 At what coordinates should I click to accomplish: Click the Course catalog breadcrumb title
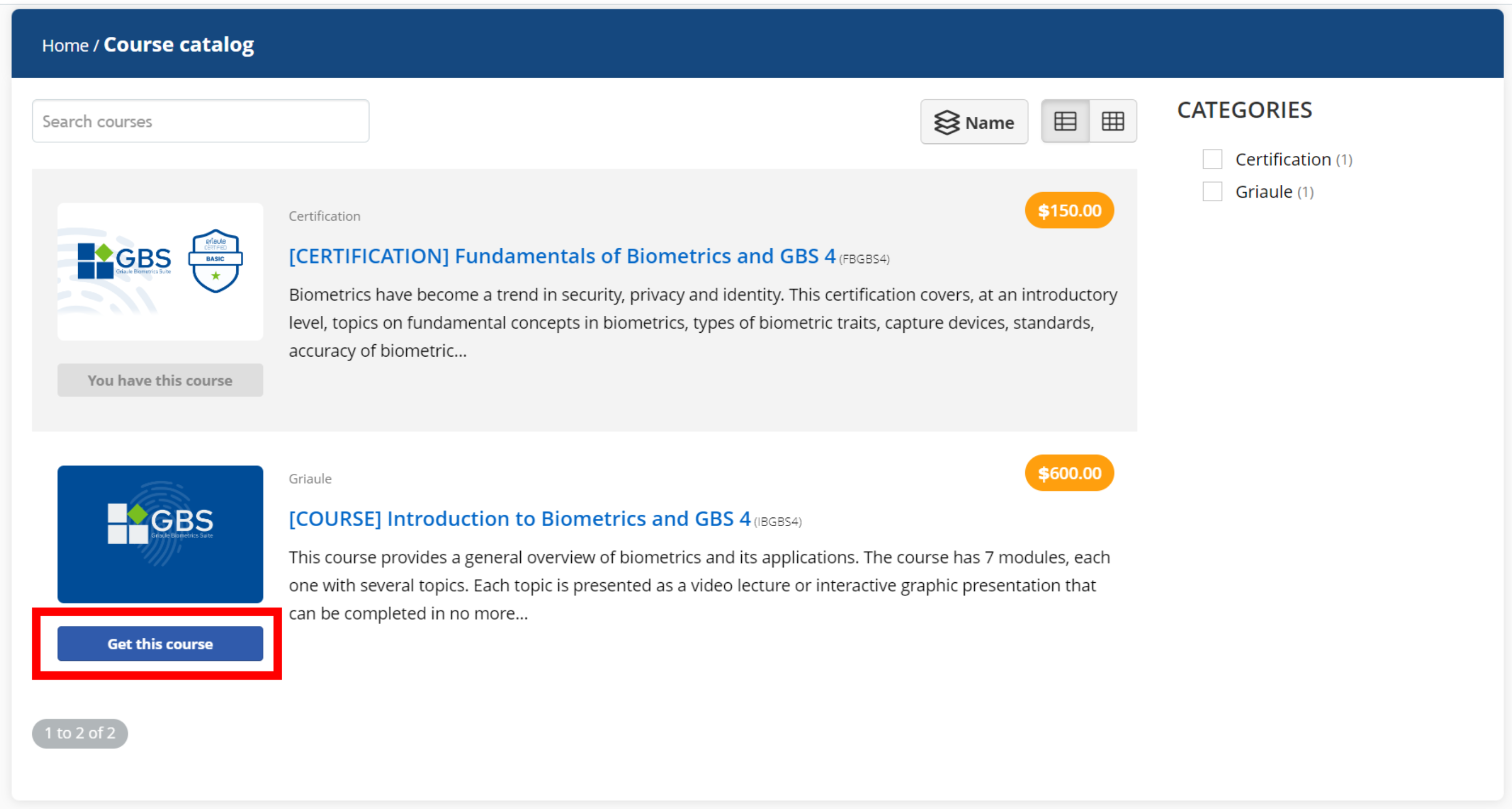coord(179,45)
